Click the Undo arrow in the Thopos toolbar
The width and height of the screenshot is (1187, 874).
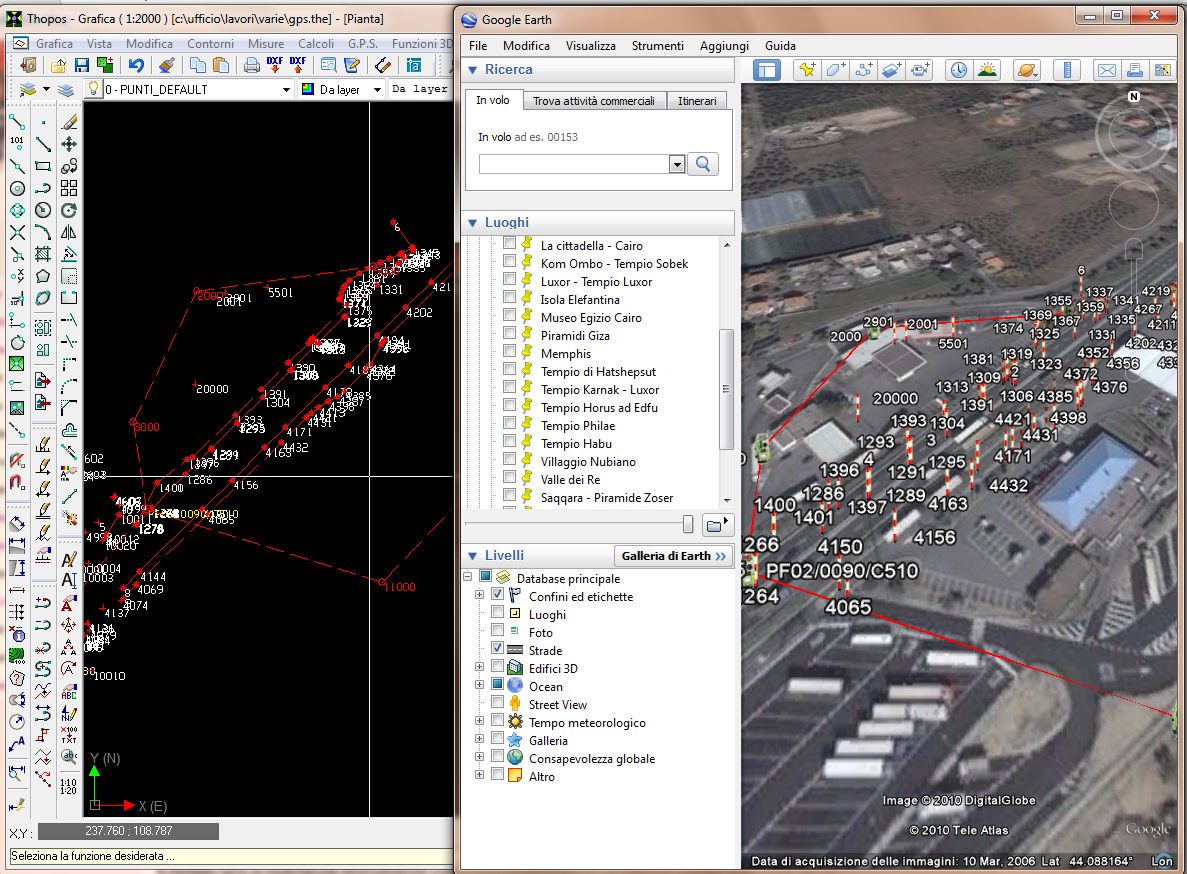[x=136, y=66]
